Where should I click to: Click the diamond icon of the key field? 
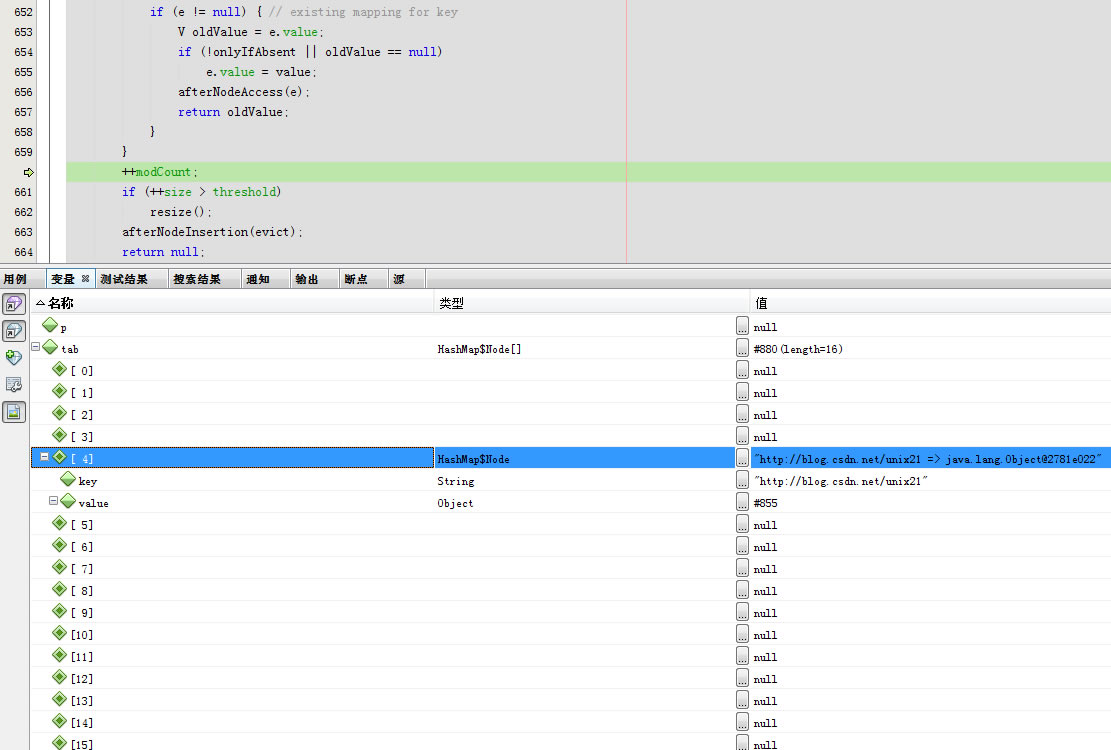coord(68,479)
